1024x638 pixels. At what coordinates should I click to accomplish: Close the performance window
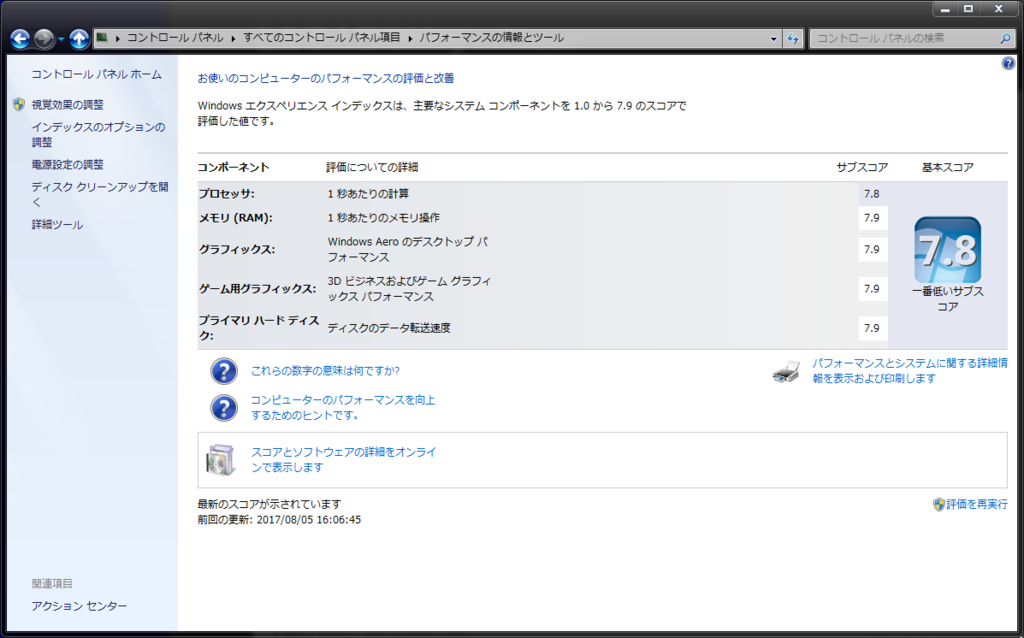pos(999,8)
